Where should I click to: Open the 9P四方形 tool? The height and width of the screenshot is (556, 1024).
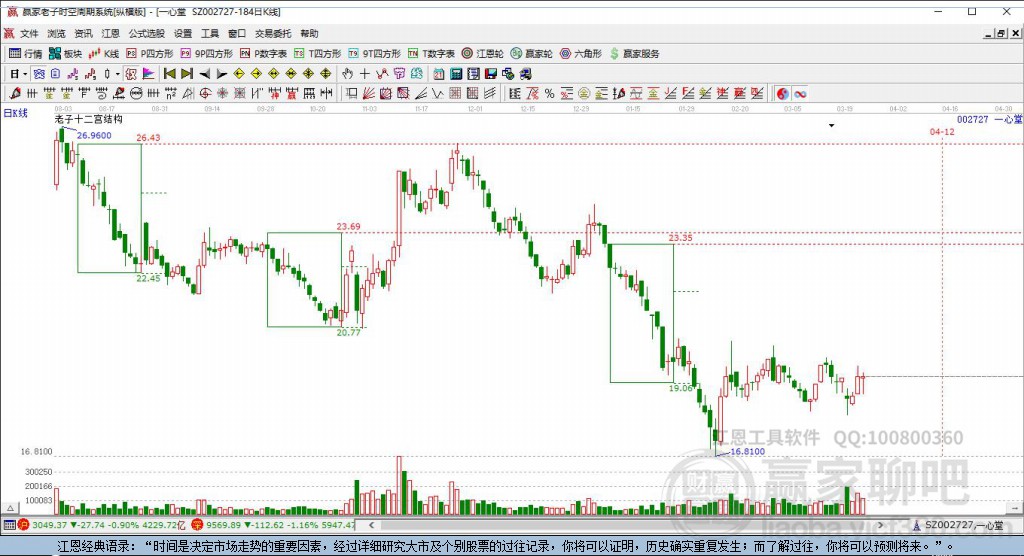point(206,54)
